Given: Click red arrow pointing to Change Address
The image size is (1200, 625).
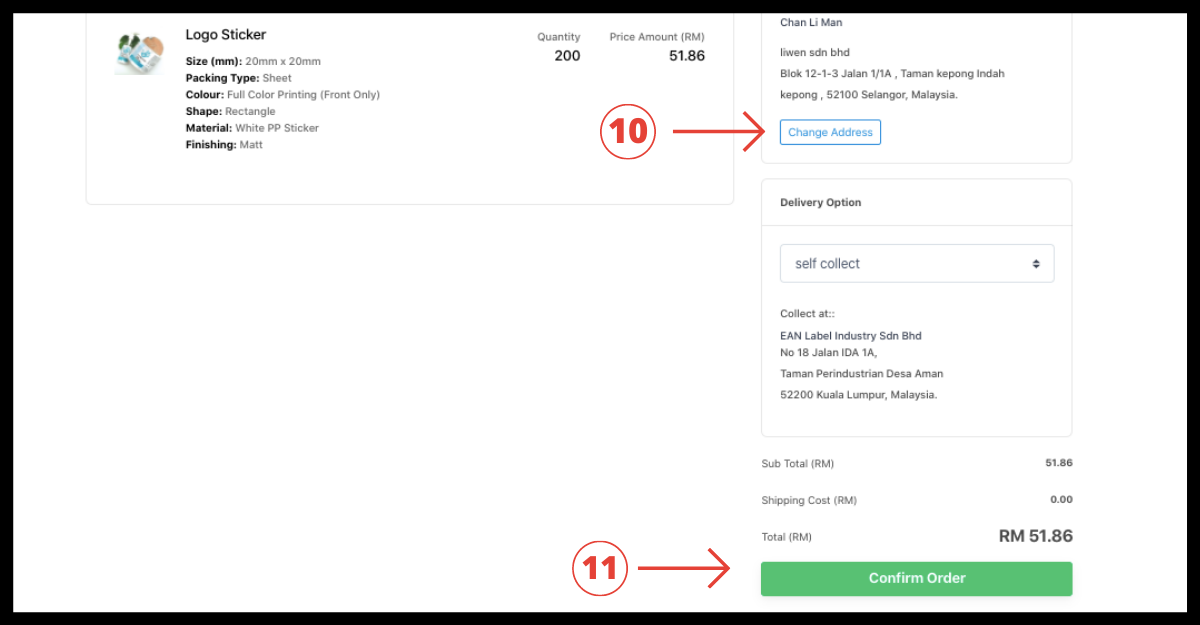Looking at the screenshot, I should (x=716, y=132).
